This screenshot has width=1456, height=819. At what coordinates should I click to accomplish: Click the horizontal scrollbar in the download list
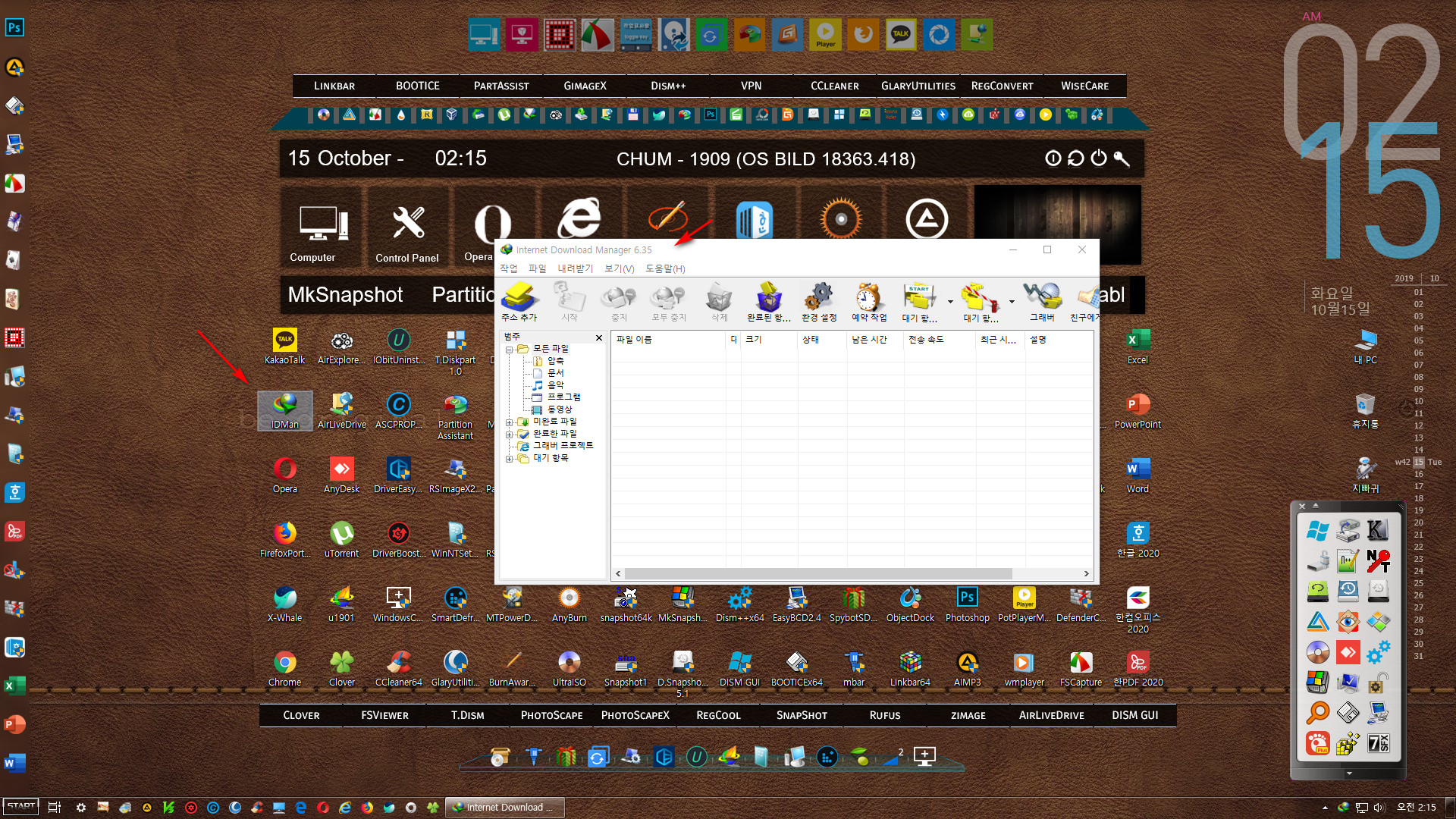[x=818, y=574]
